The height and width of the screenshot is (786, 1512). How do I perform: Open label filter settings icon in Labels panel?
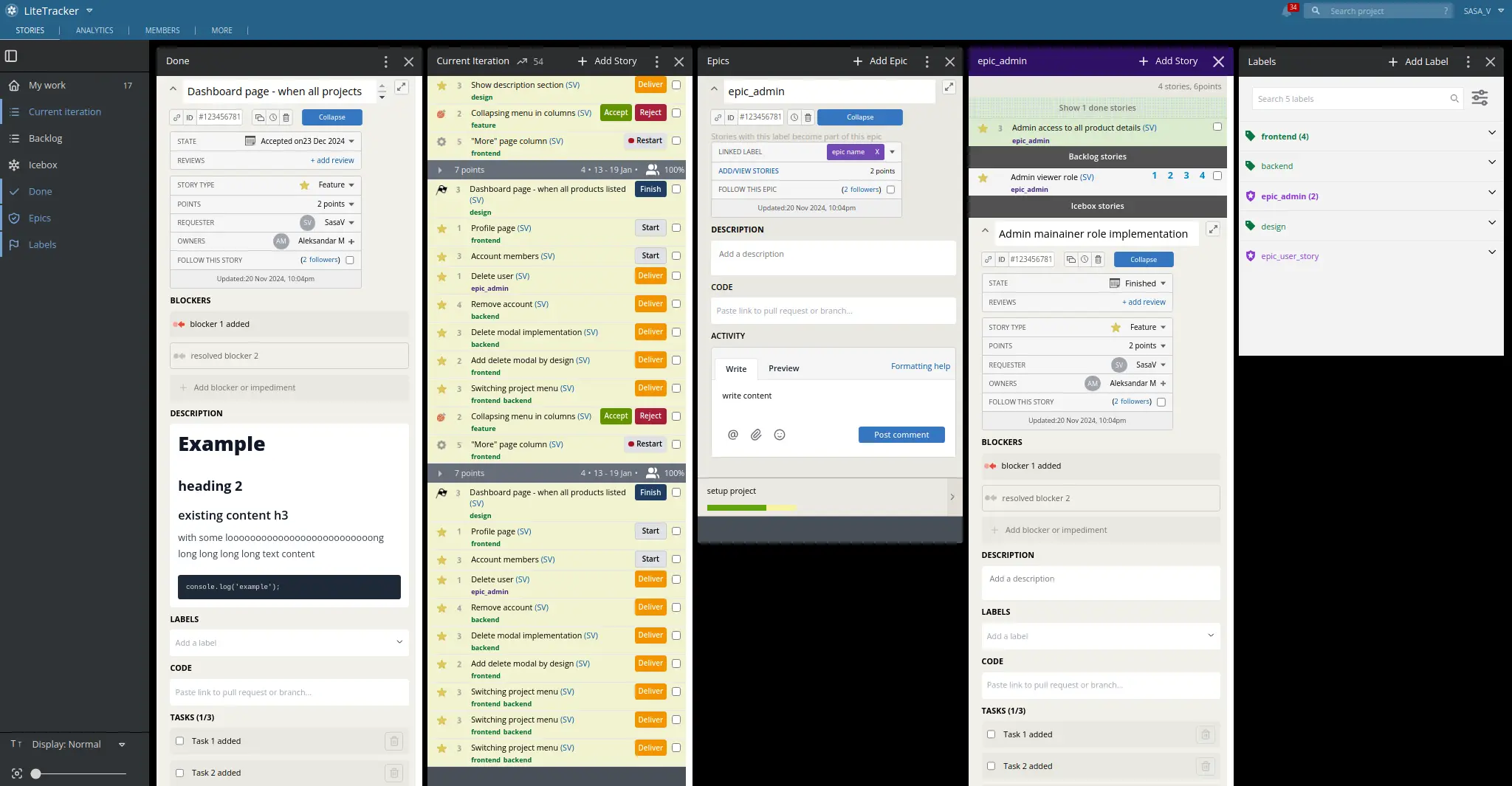click(x=1480, y=98)
